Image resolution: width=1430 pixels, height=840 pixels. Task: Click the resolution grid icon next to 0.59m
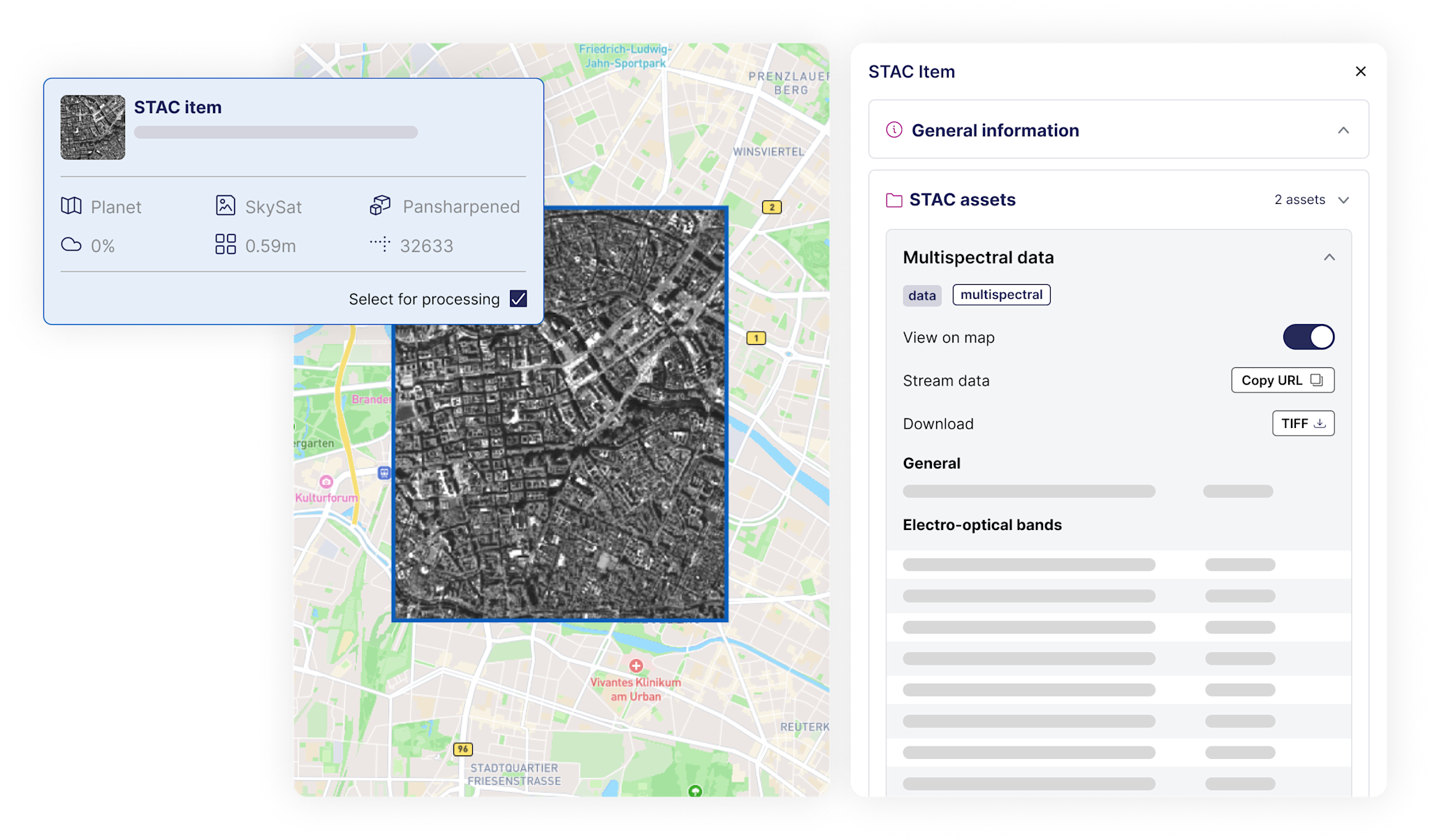point(225,244)
